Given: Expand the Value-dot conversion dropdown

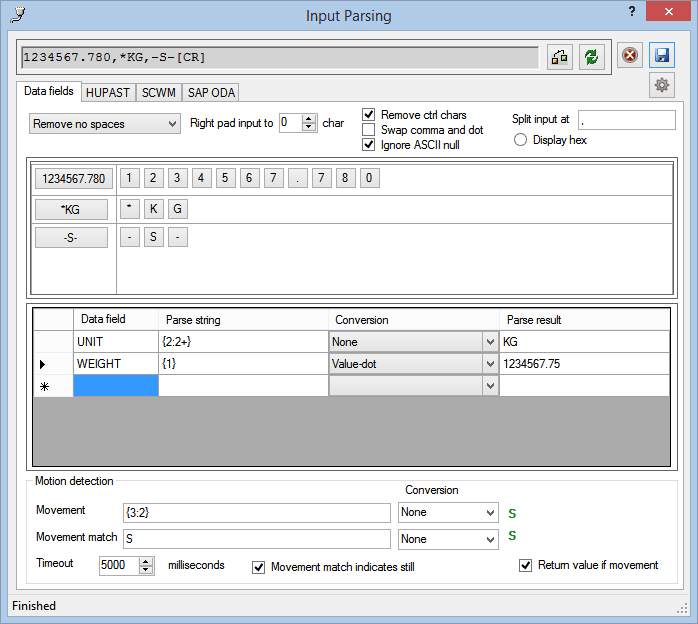Looking at the screenshot, I should (x=489, y=364).
